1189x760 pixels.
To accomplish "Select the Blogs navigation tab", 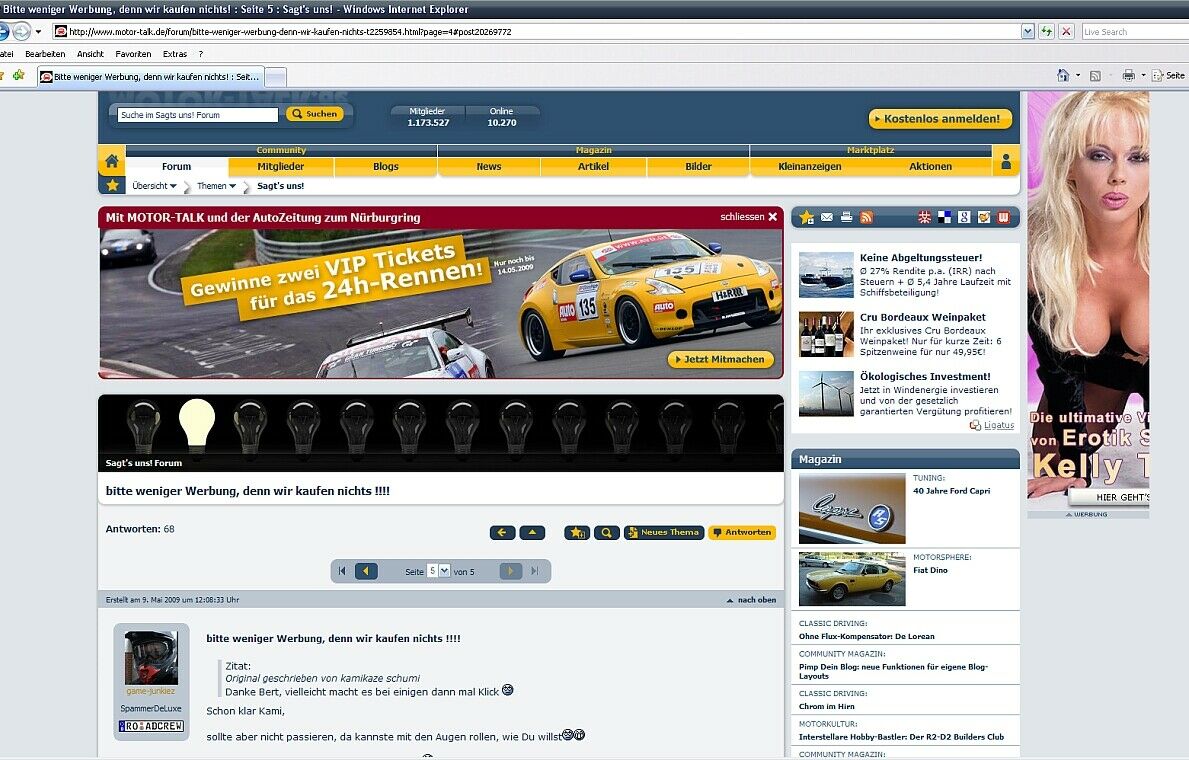I will coord(385,166).
